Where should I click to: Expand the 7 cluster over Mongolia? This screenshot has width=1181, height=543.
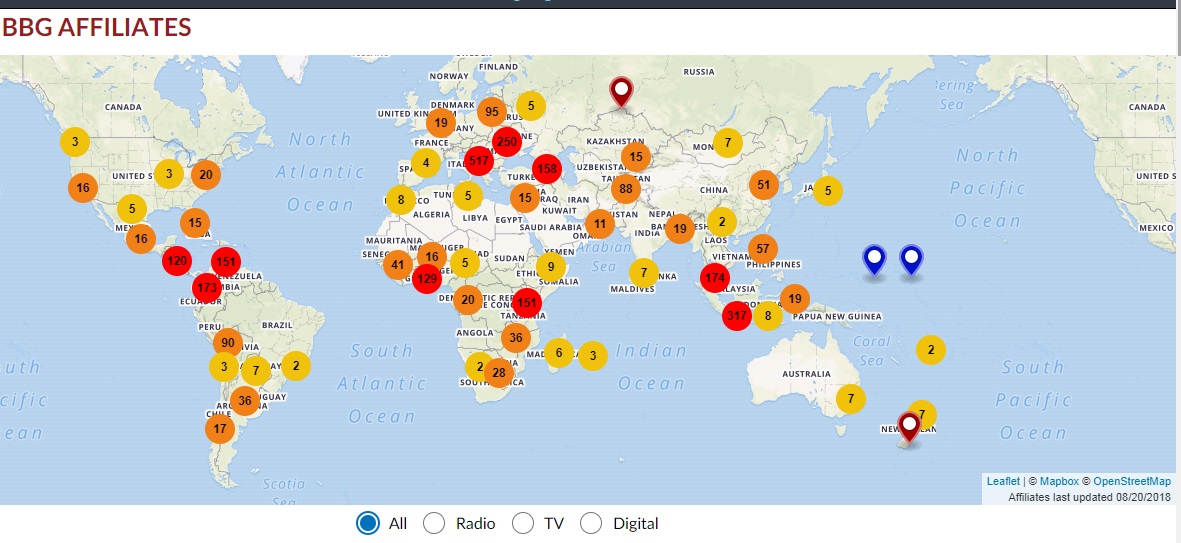[x=728, y=142]
